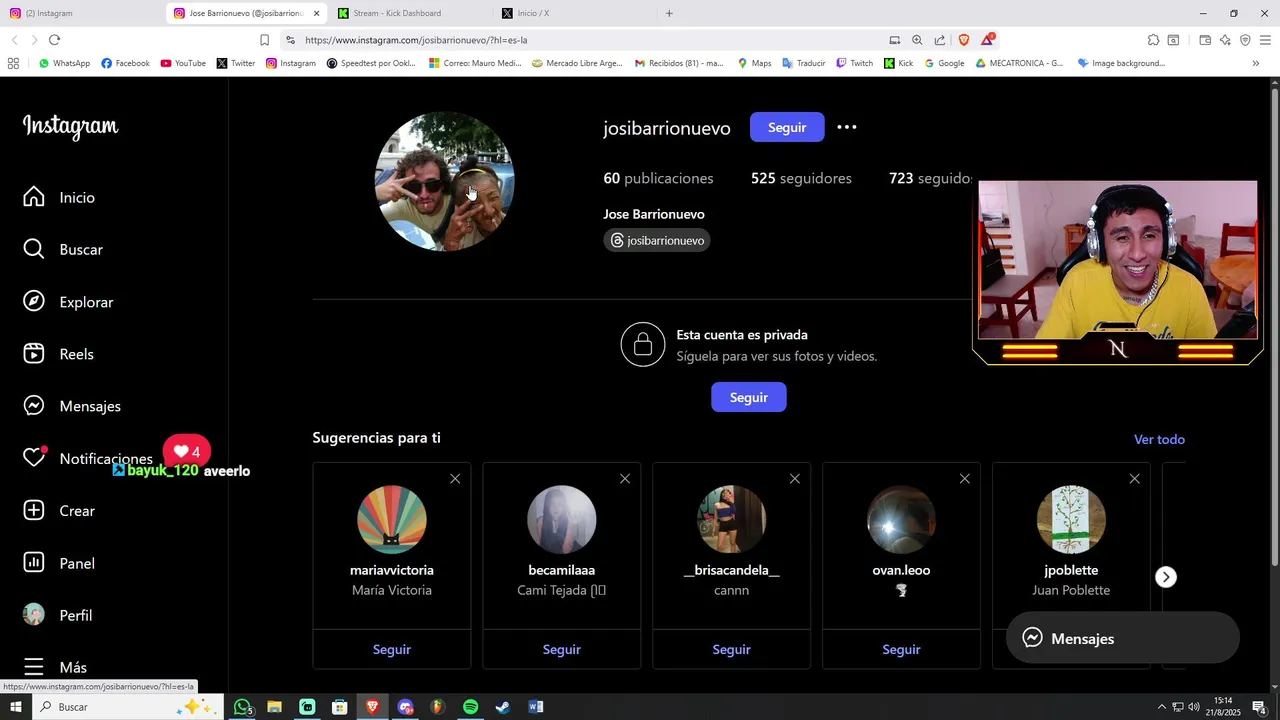Dismiss ovan.leoo suggestion card
This screenshot has width=1280, height=720.
tap(965, 479)
